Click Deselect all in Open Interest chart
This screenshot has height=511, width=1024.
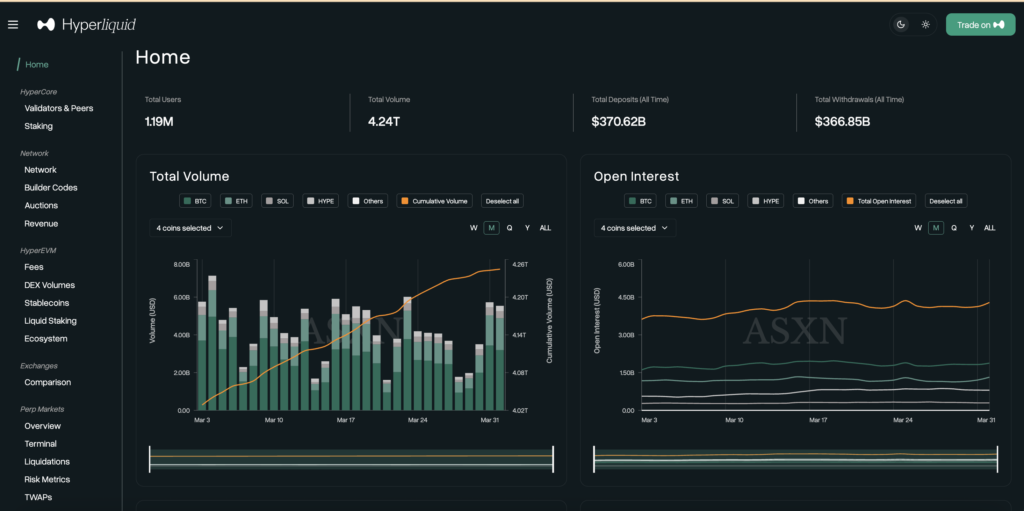[x=947, y=201]
